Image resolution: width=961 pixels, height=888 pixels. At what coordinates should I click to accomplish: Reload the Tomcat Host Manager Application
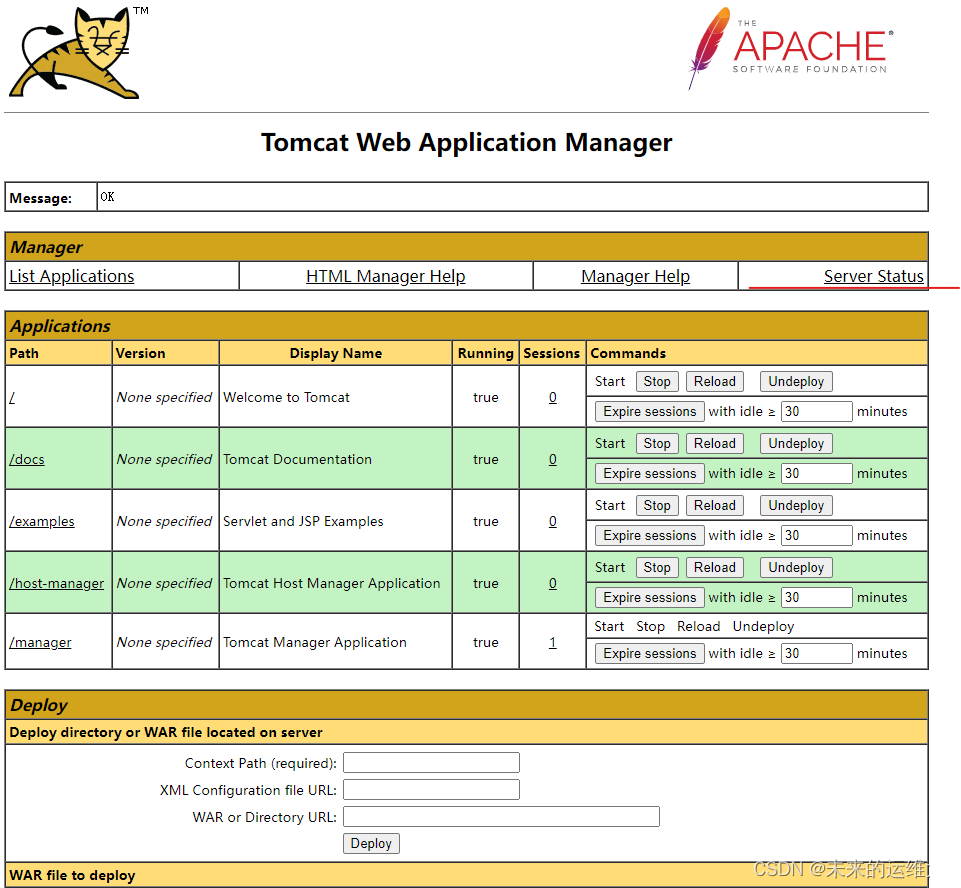tap(715, 567)
